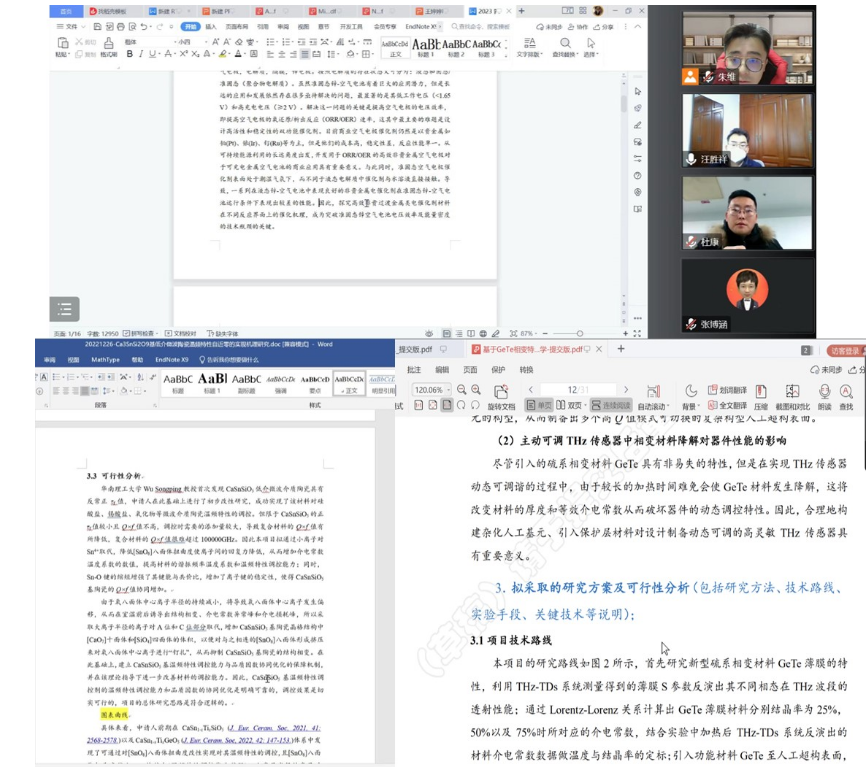Toggle Continuous Reading (连续阅读) mode
866x774 pixels.
pos(610,406)
